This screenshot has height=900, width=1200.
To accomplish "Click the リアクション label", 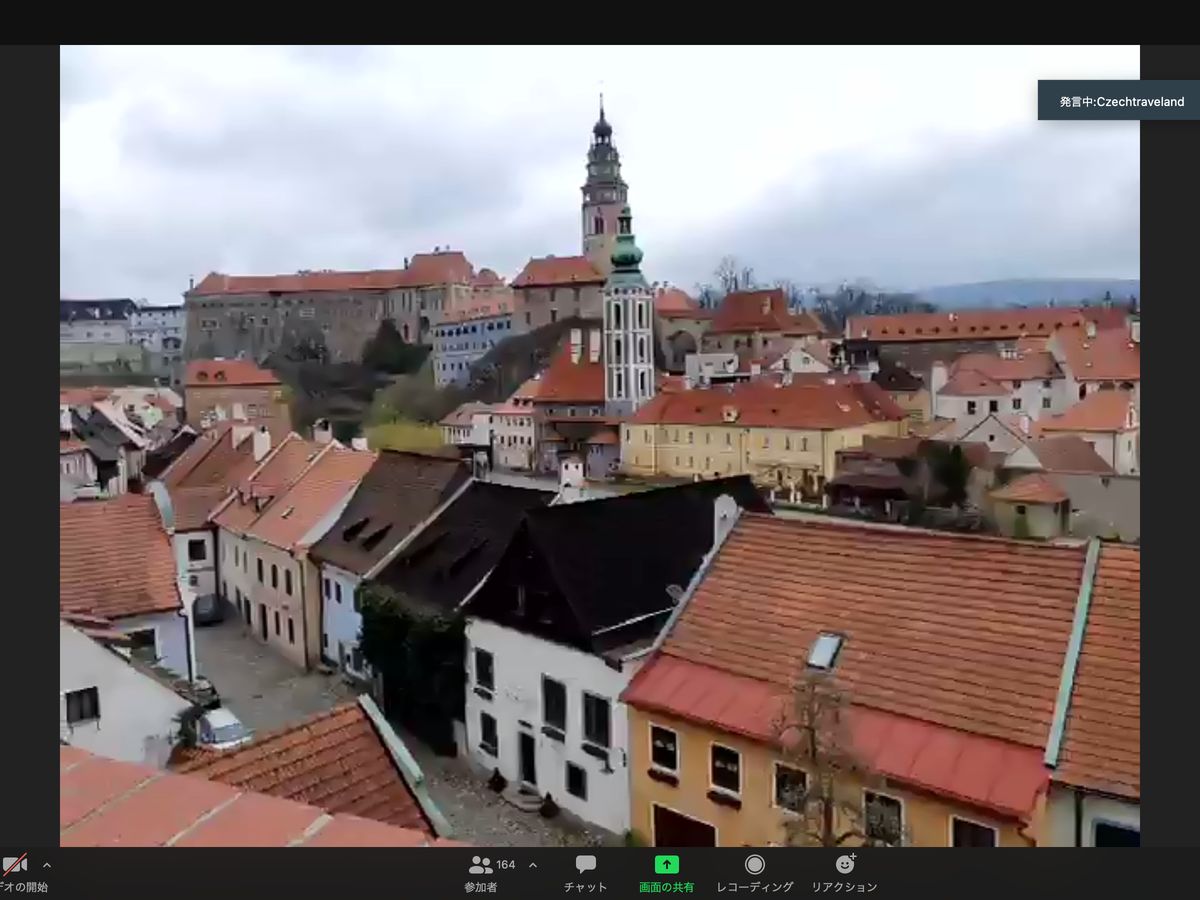I will [x=844, y=887].
